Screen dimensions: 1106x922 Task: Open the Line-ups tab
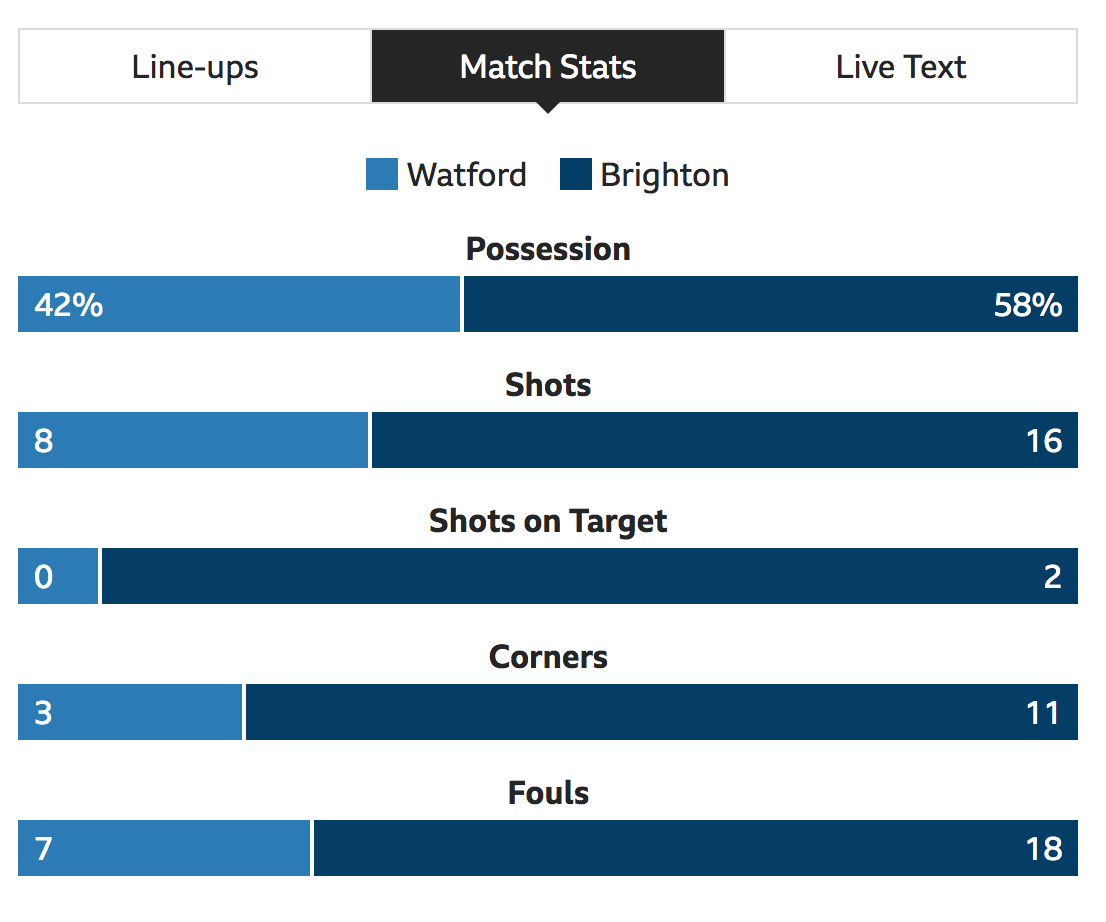[x=195, y=67]
